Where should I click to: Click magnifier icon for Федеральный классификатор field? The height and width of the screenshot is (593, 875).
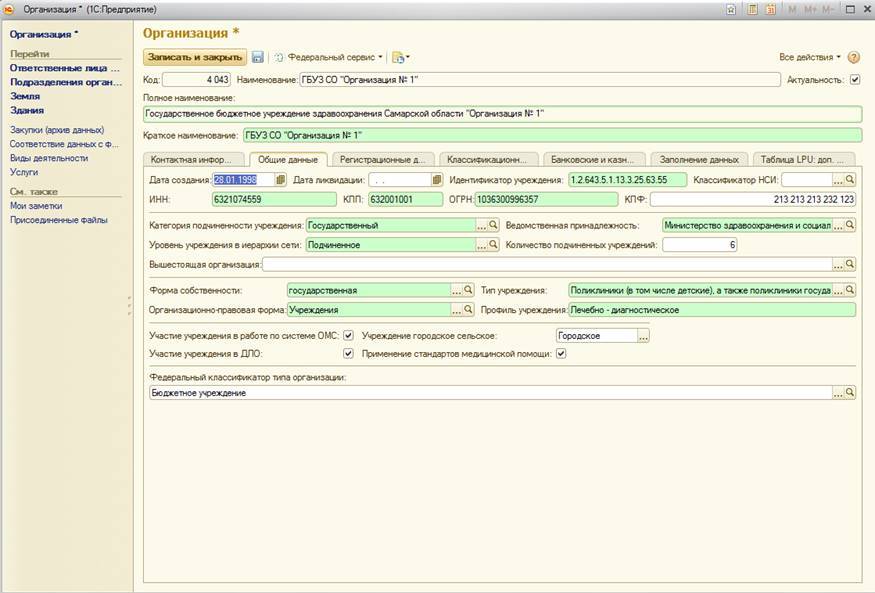point(850,393)
